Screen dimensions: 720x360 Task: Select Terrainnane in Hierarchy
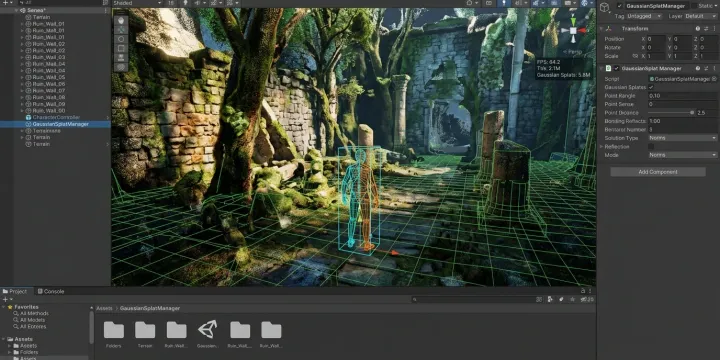(46, 131)
